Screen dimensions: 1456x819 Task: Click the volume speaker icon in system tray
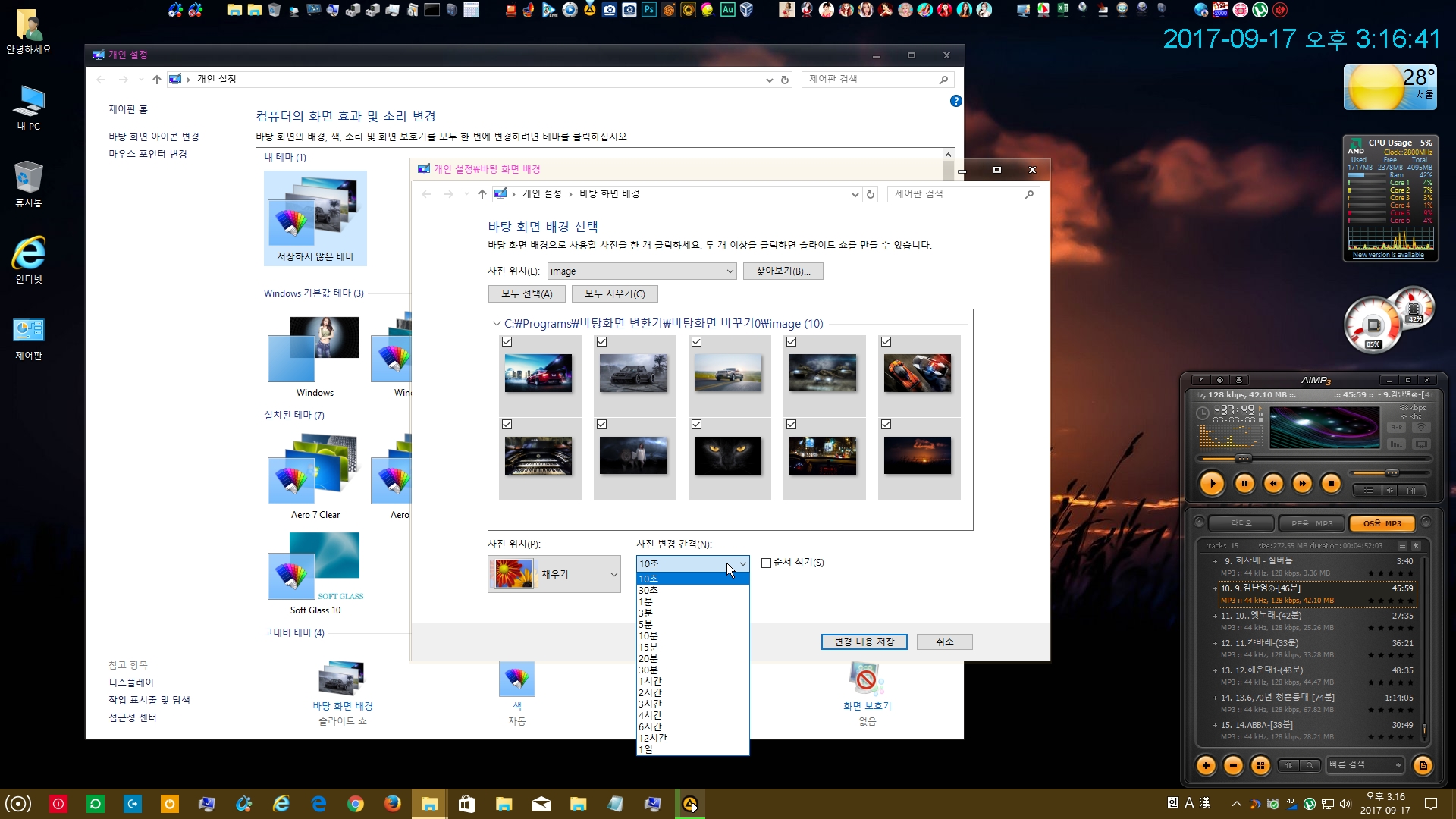tap(1345, 804)
